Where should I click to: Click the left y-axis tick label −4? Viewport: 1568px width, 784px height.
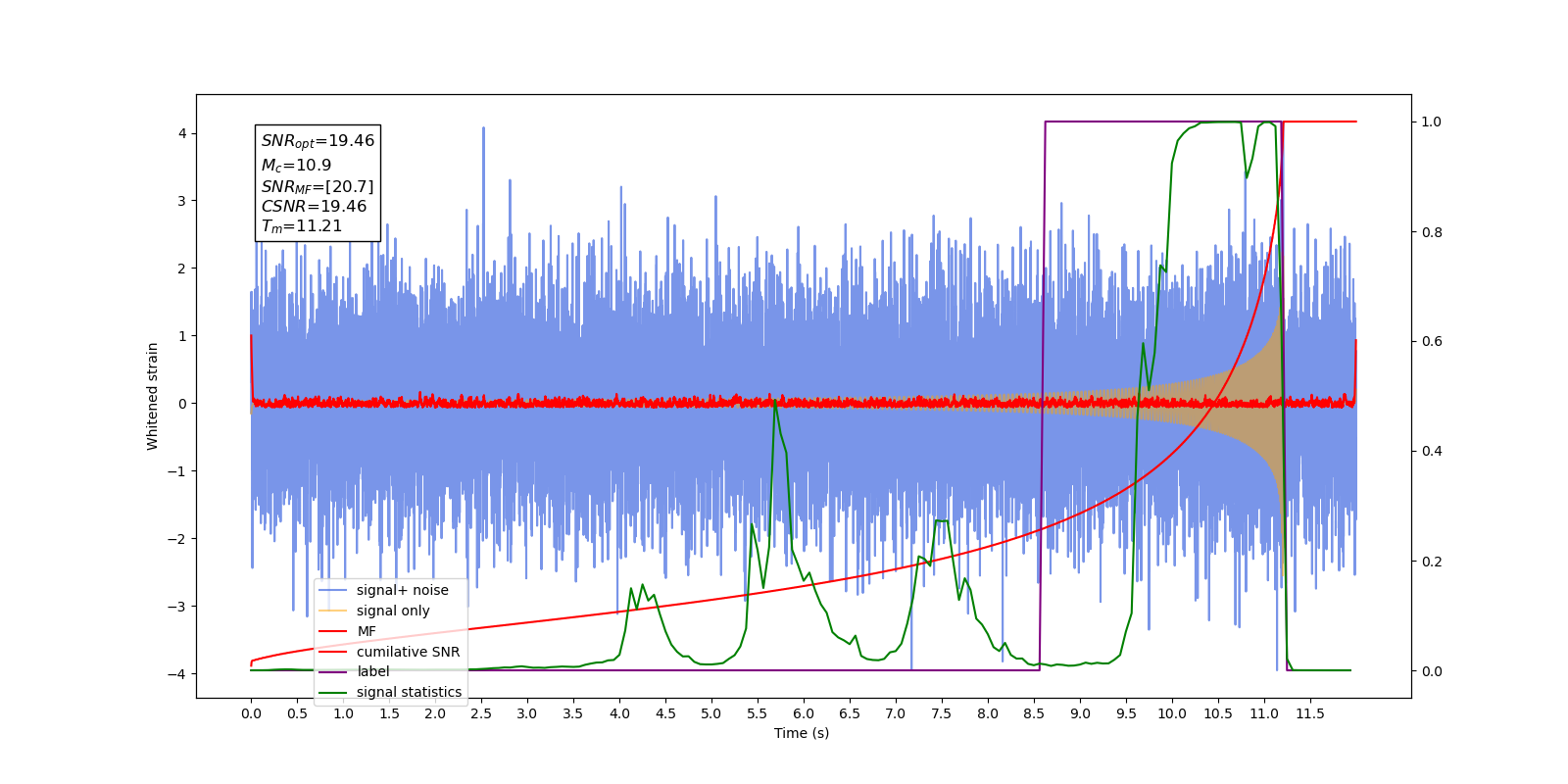click(x=178, y=674)
